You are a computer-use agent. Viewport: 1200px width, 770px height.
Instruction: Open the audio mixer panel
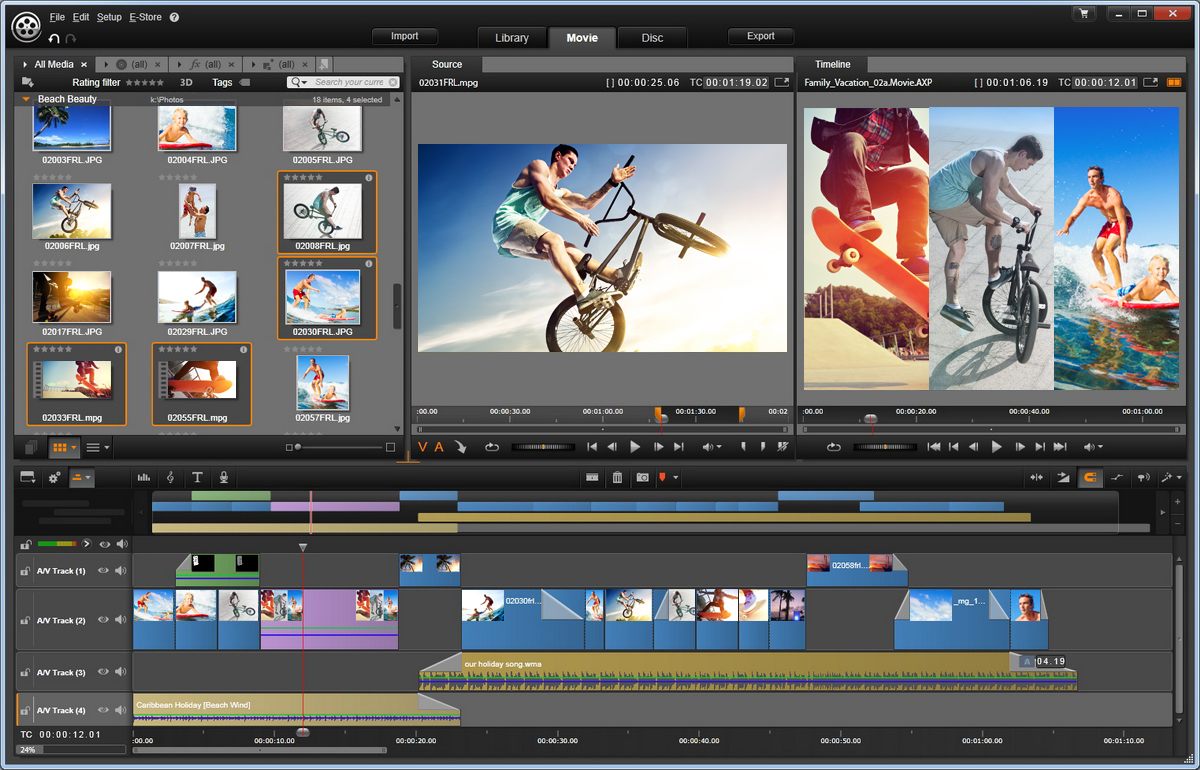pos(143,477)
